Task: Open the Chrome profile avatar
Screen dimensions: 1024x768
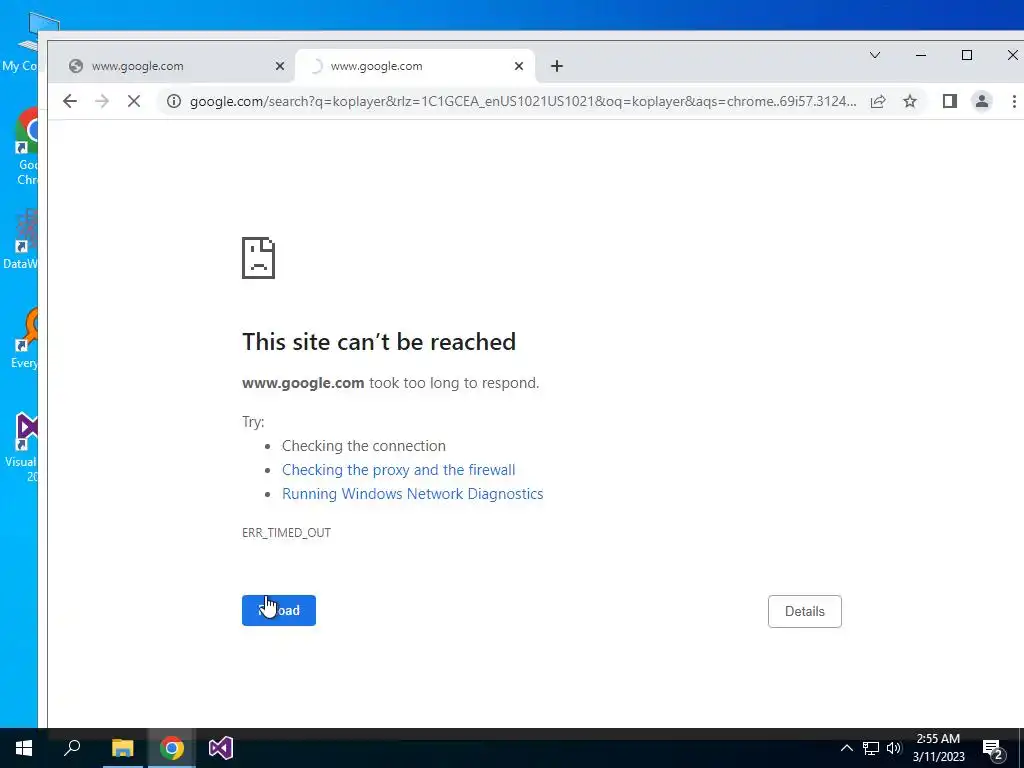Action: pyautogui.click(x=982, y=101)
